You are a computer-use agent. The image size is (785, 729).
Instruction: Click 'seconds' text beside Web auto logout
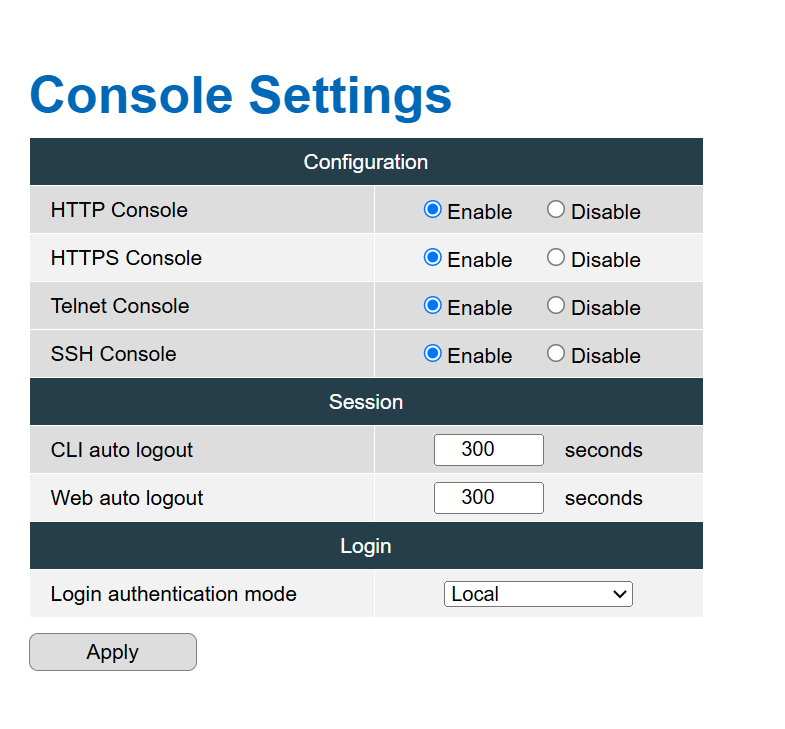pos(604,498)
